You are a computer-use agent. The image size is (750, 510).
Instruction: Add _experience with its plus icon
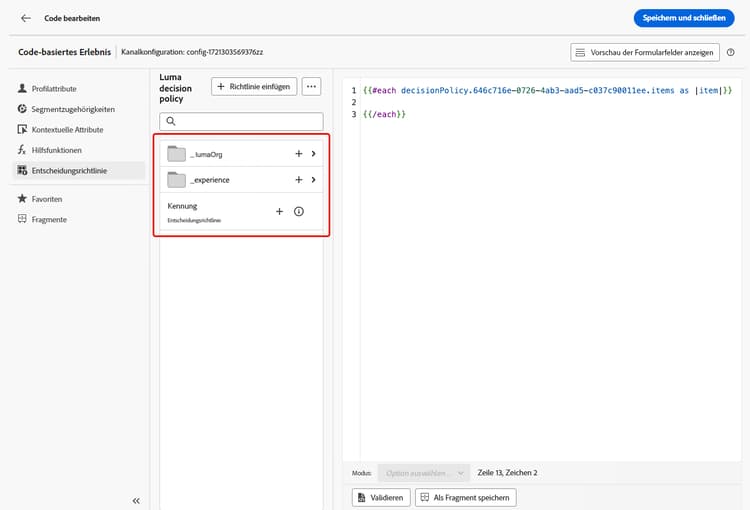298,179
